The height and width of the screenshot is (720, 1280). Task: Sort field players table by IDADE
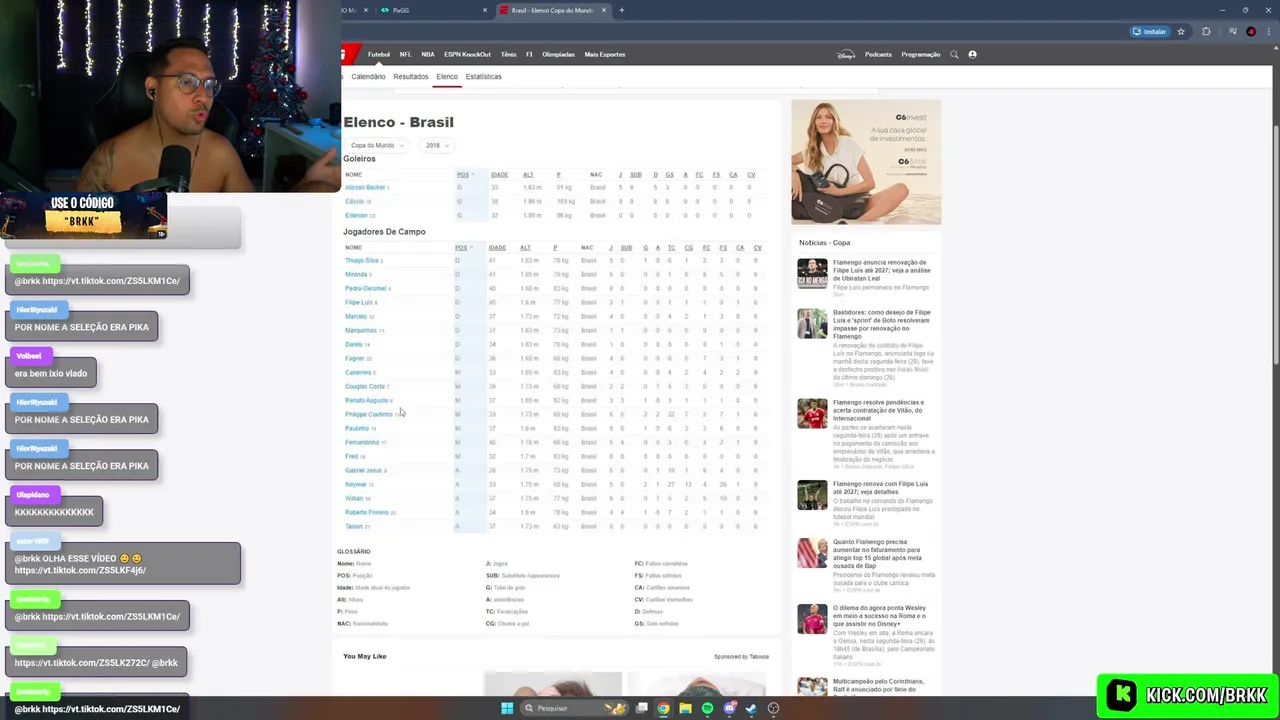(x=497, y=247)
